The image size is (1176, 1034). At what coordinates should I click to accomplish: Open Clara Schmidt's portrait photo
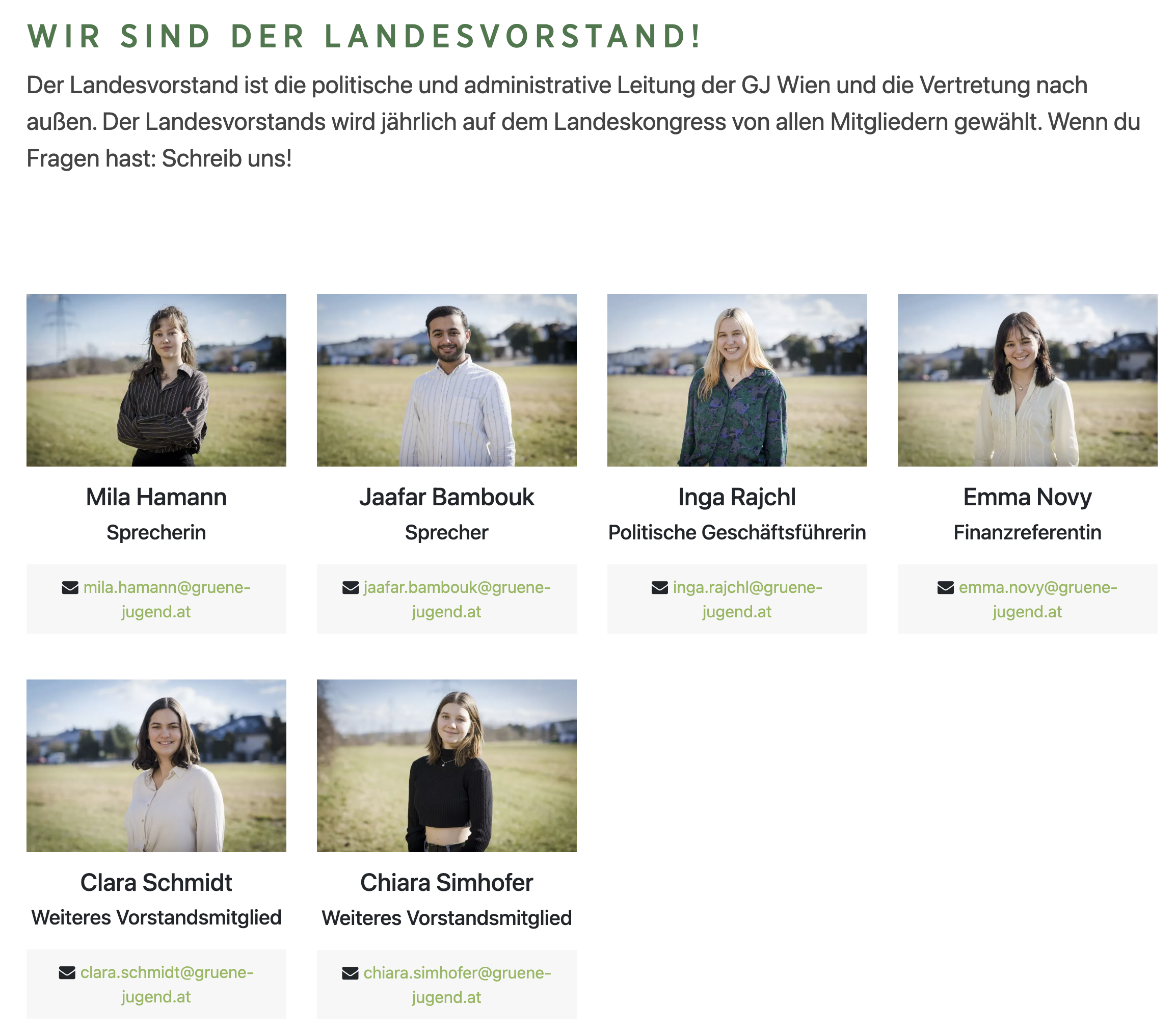point(156,766)
